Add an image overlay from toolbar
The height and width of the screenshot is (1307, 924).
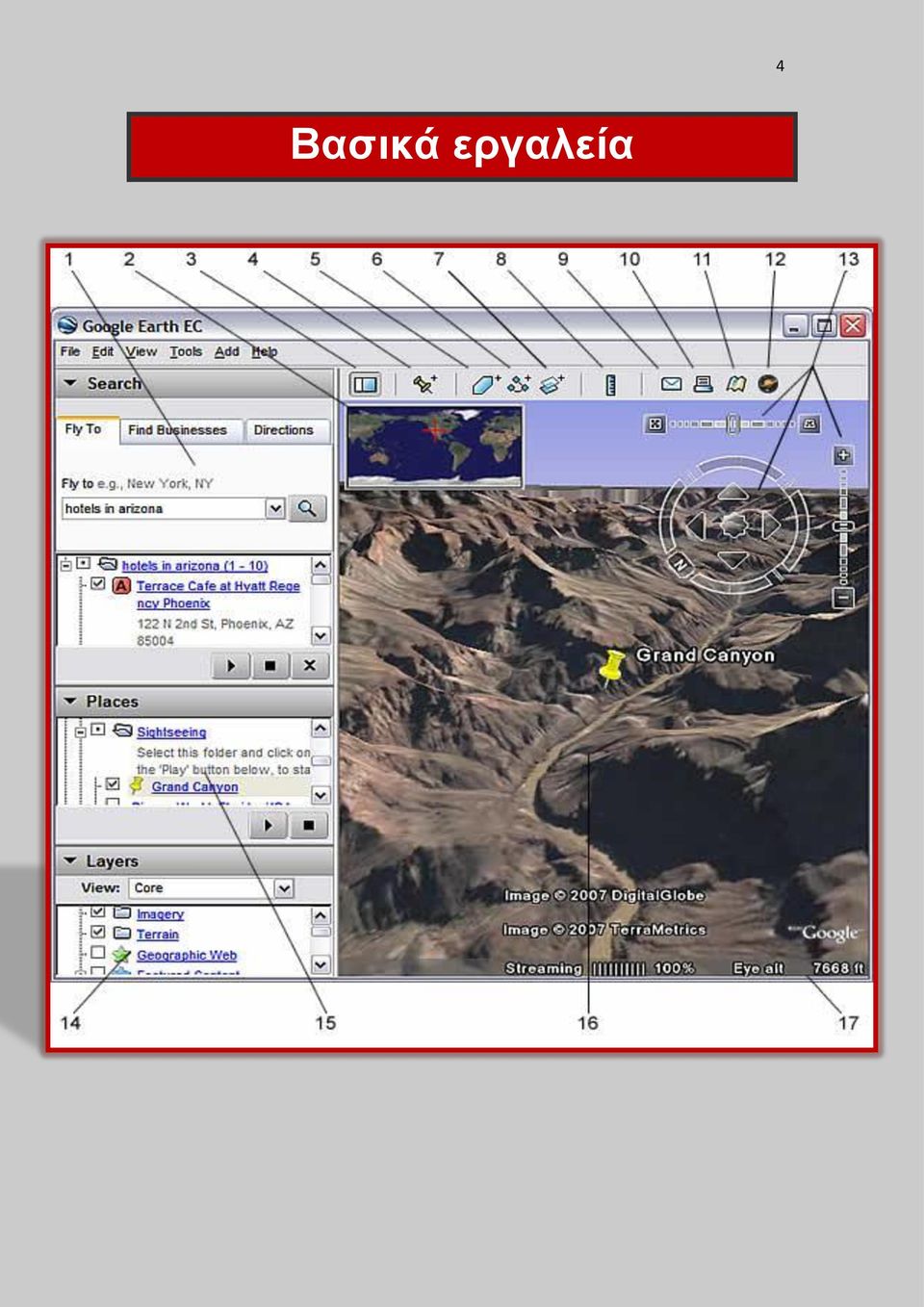(x=552, y=384)
